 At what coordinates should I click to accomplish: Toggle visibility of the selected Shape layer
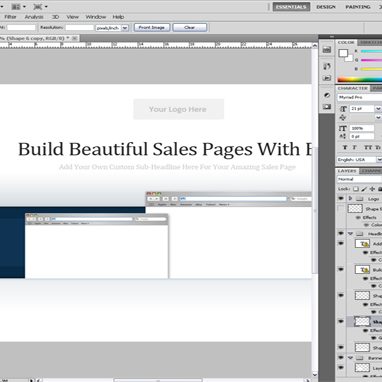341,321
